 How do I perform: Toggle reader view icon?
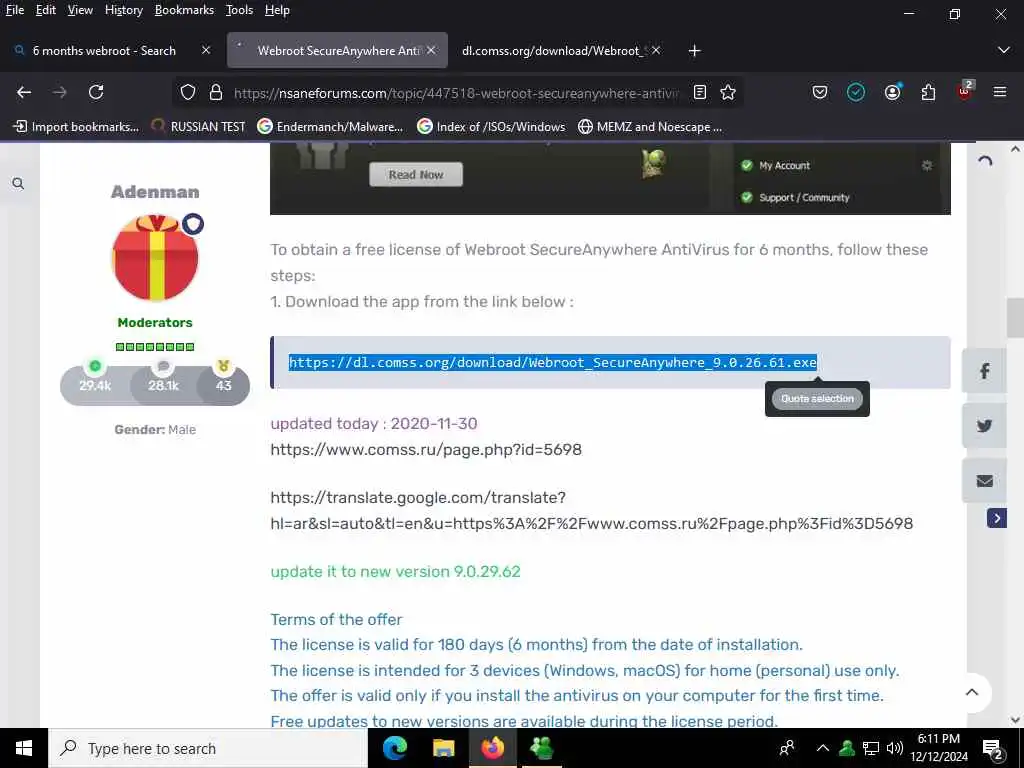700,93
